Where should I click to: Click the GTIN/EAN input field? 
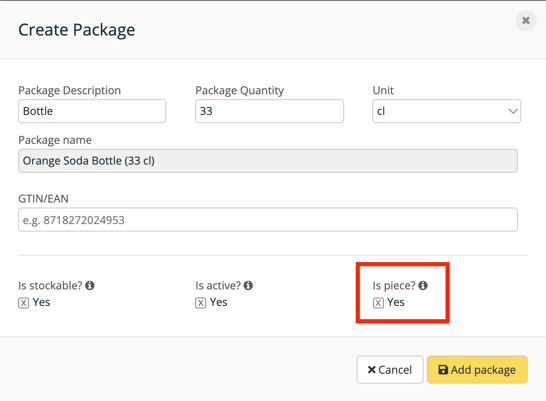pyautogui.click(x=268, y=220)
